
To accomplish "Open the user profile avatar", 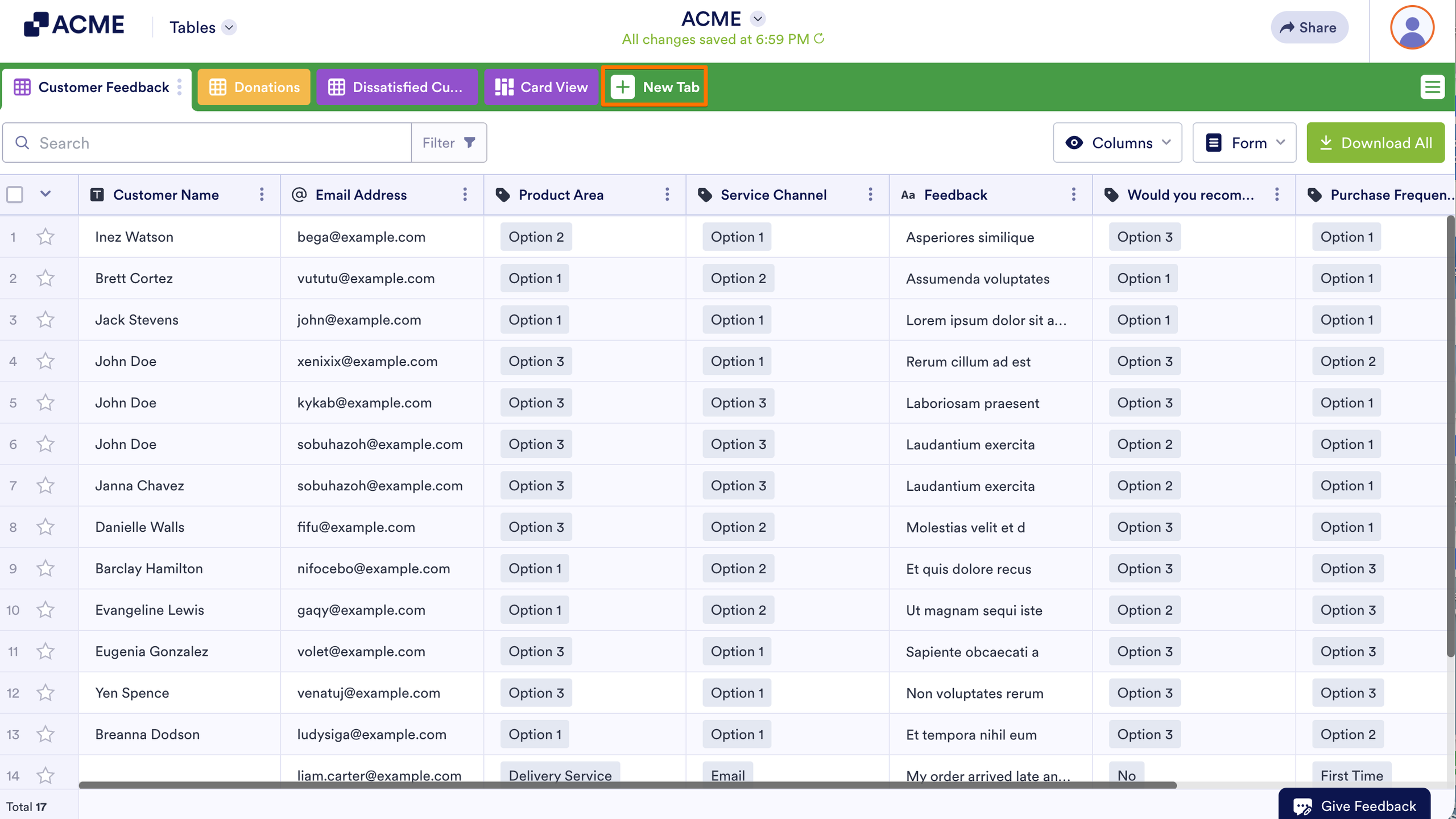I will click(x=1412, y=27).
